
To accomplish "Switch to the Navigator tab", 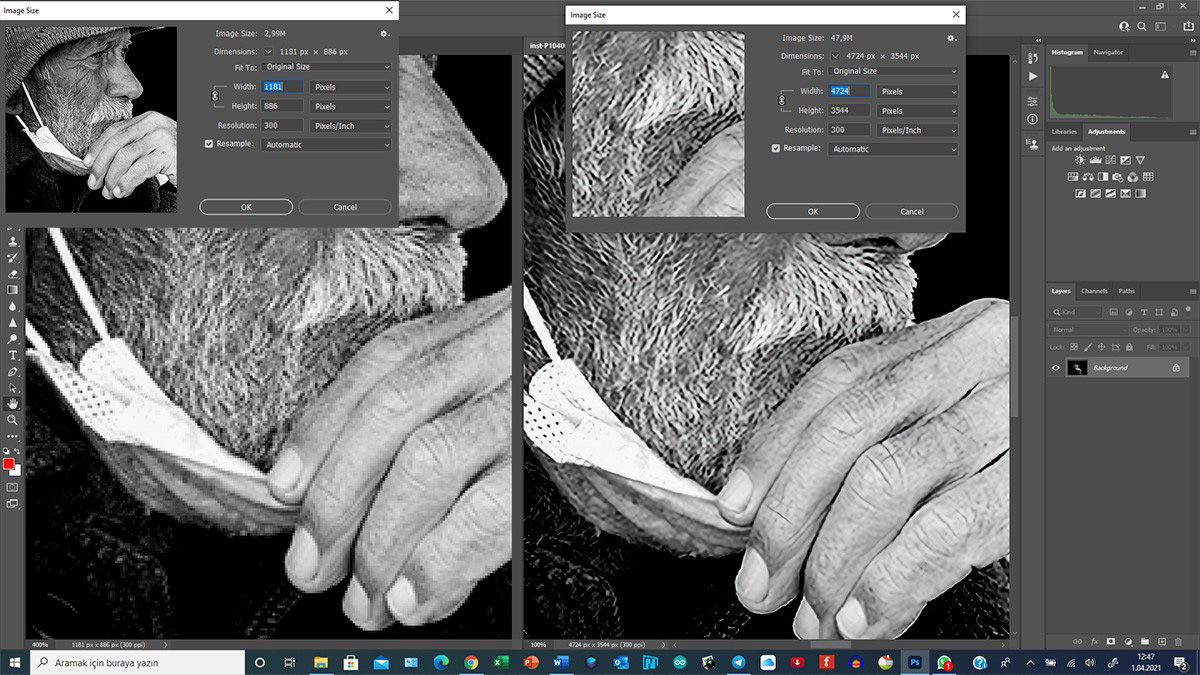I will pos(1108,52).
